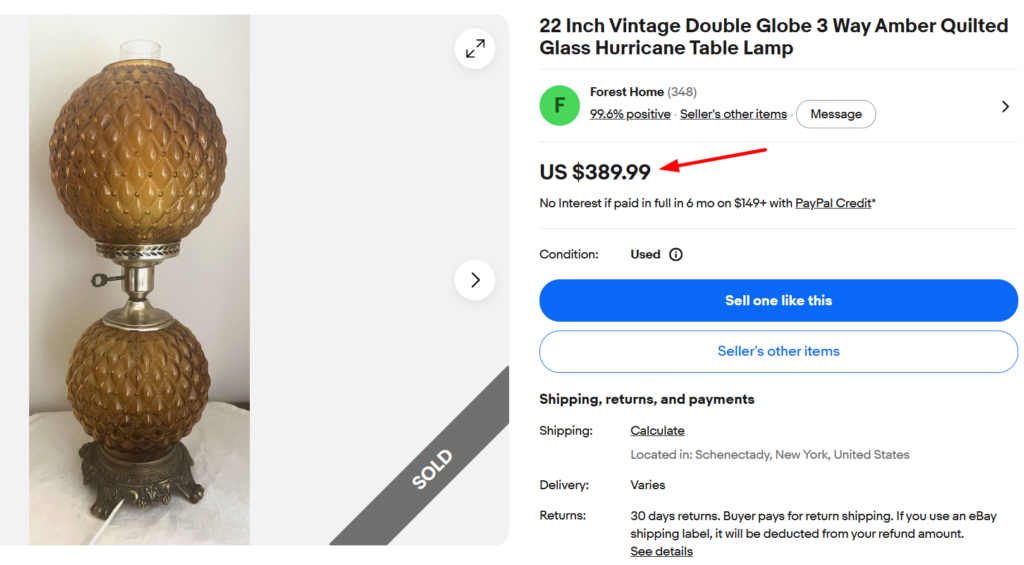
Task: Open the 99.6% positive feedback link
Action: [x=630, y=114]
